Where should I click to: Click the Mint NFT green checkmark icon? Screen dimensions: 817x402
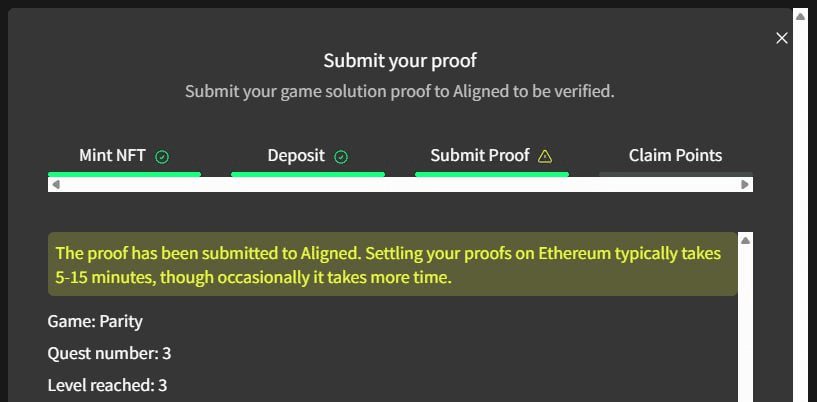(x=162, y=156)
